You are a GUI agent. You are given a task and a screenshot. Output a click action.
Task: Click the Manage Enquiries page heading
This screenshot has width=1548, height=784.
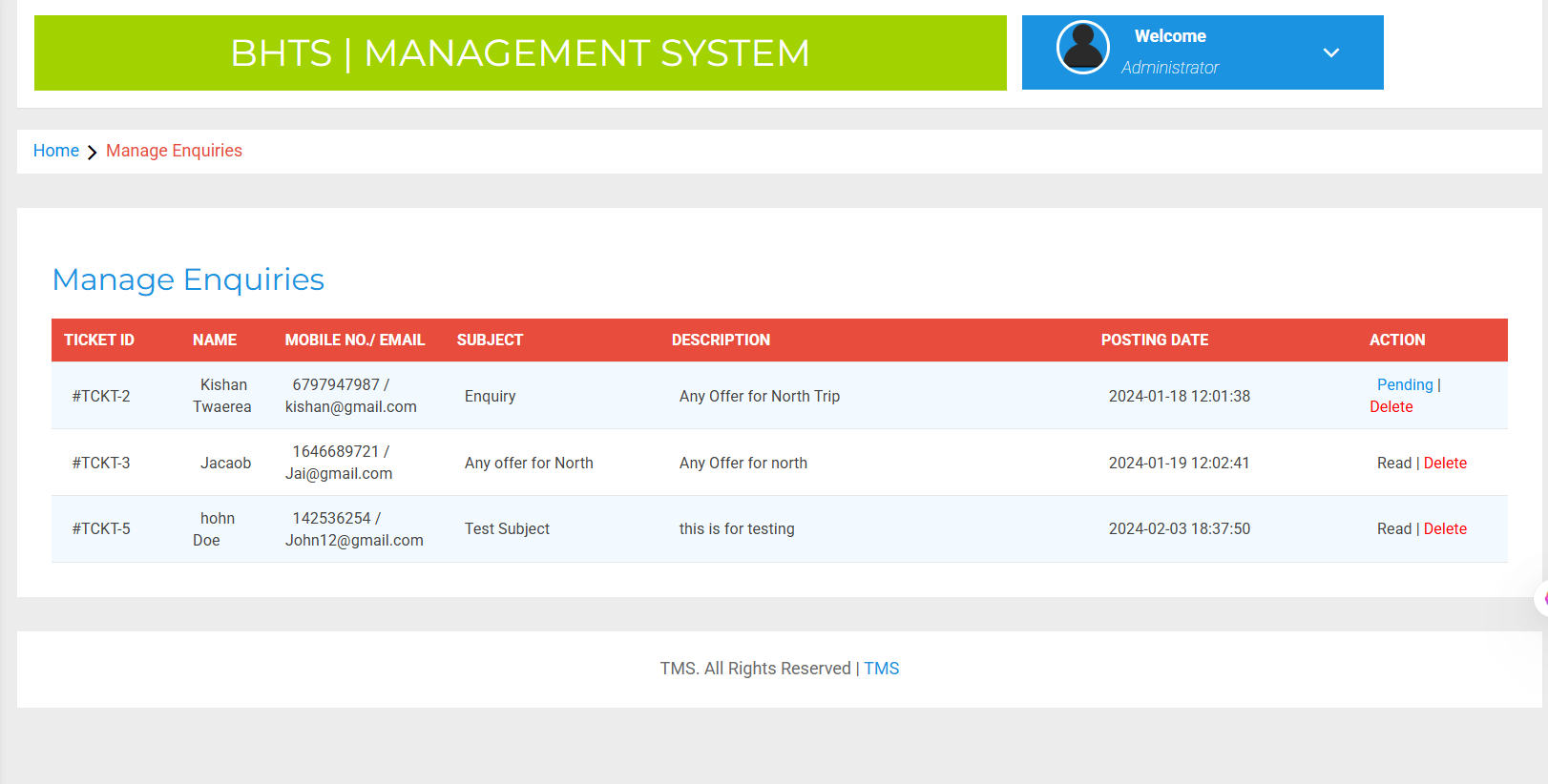(x=188, y=279)
